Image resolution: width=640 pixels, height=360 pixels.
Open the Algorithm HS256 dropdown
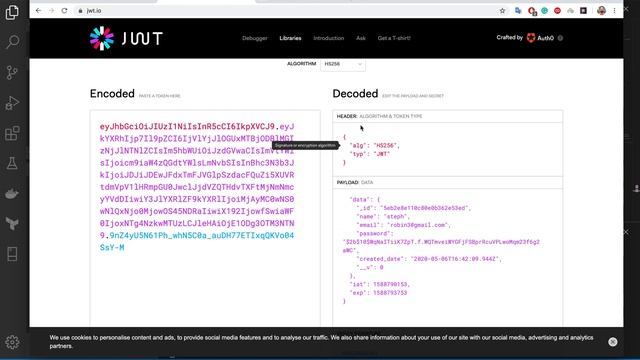pos(343,64)
